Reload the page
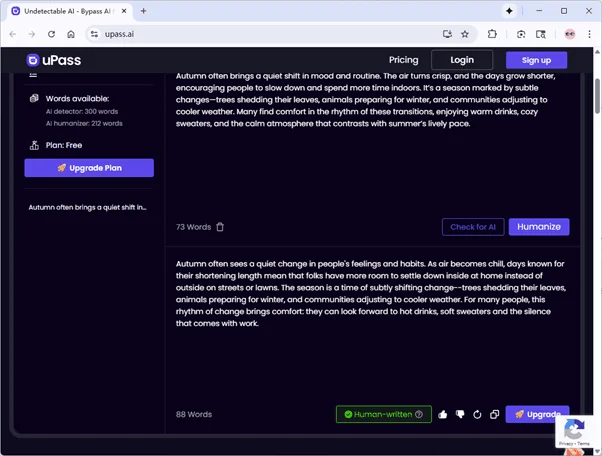Image resolution: width=602 pixels, height=456 pixels. [x=51, y=34]
